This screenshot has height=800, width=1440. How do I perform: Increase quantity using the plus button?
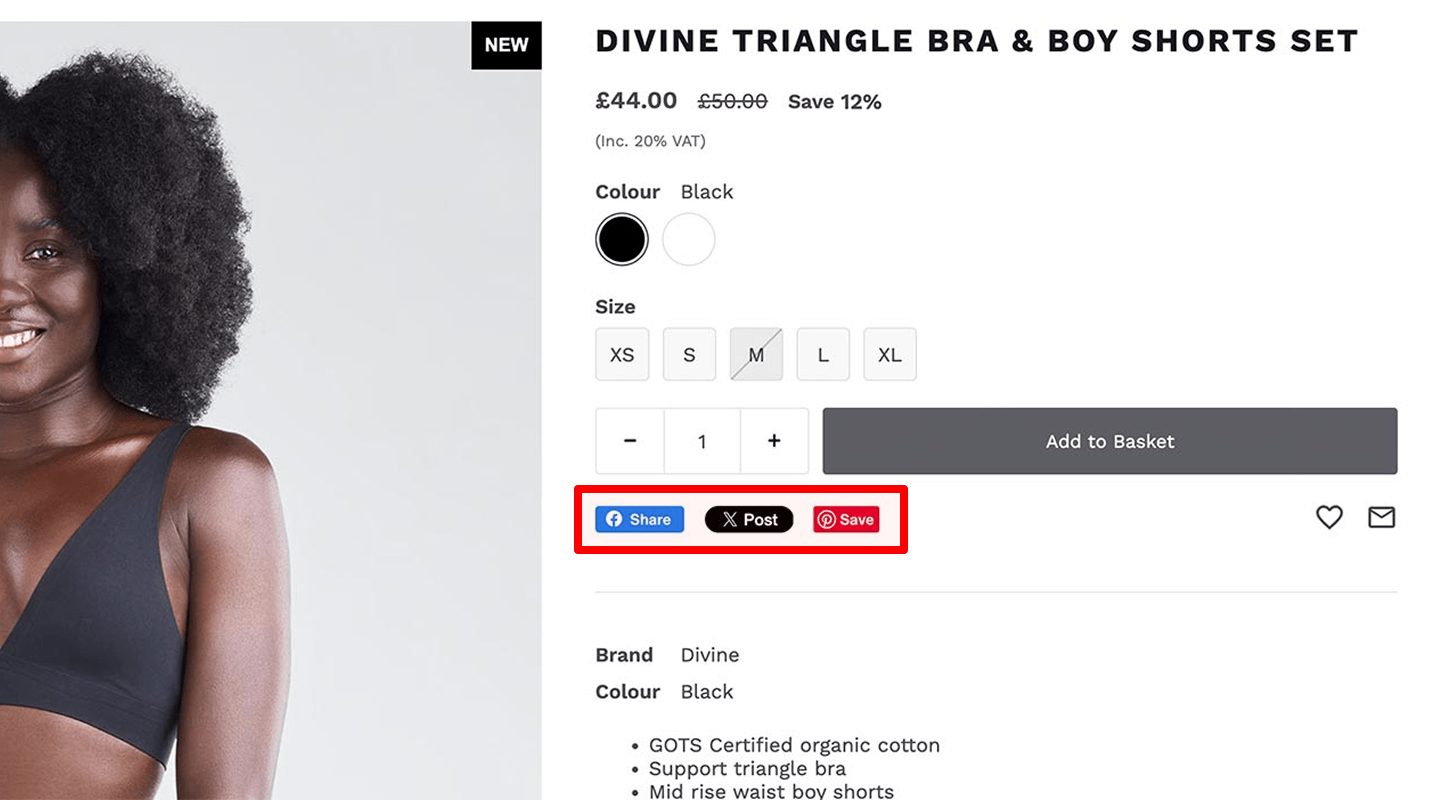(775, 441)
